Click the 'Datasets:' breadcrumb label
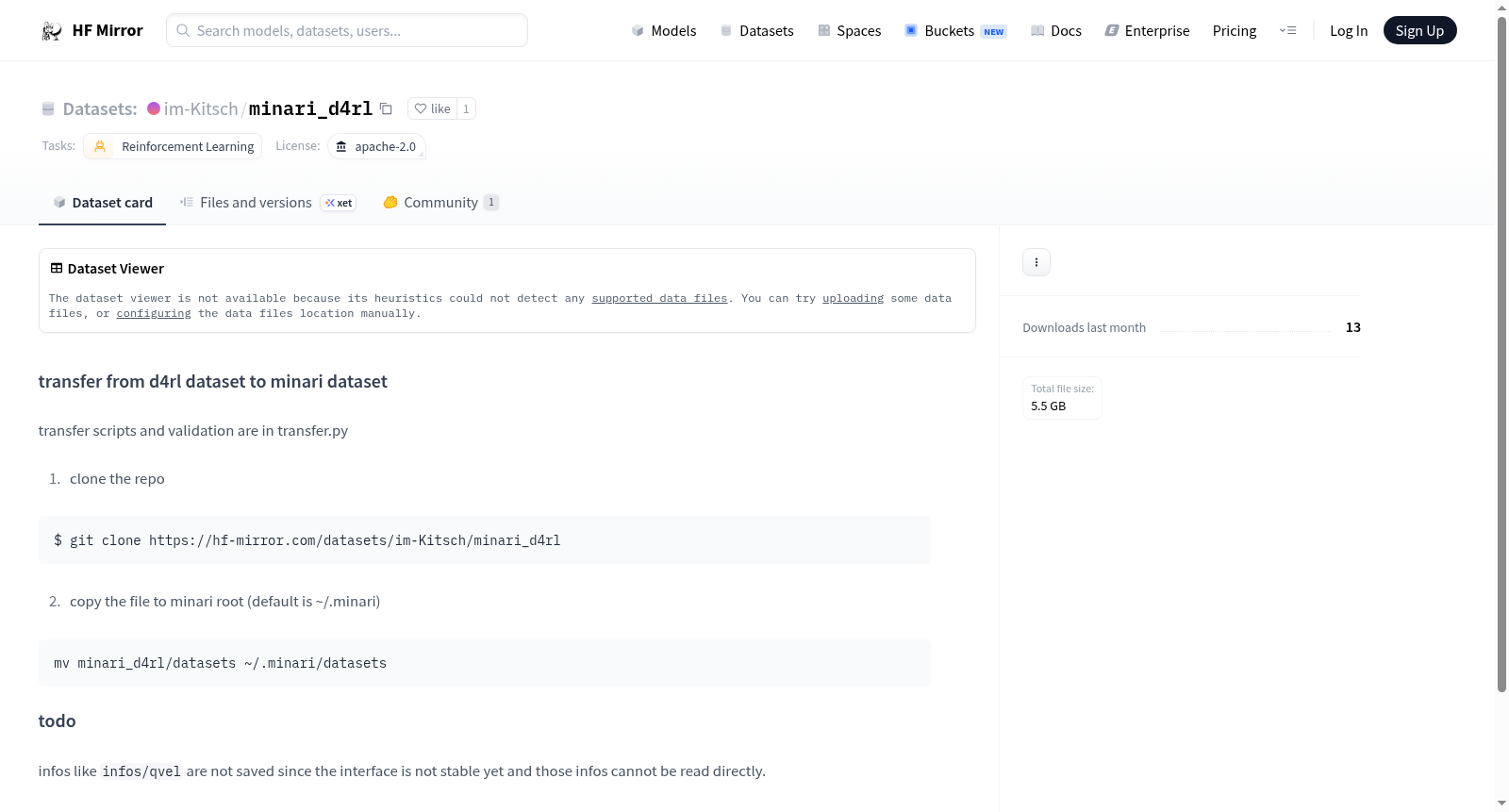Image resolution: width=1509 pixels, height=812 pixels. coord(100,109)
